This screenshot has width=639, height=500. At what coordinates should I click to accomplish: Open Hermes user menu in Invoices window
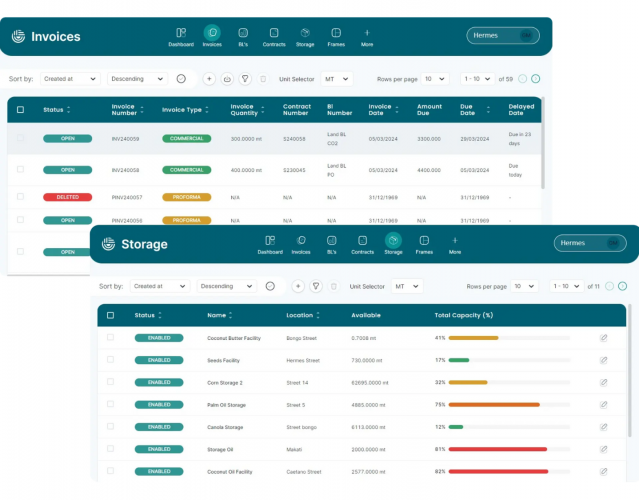tap(503, 35)
